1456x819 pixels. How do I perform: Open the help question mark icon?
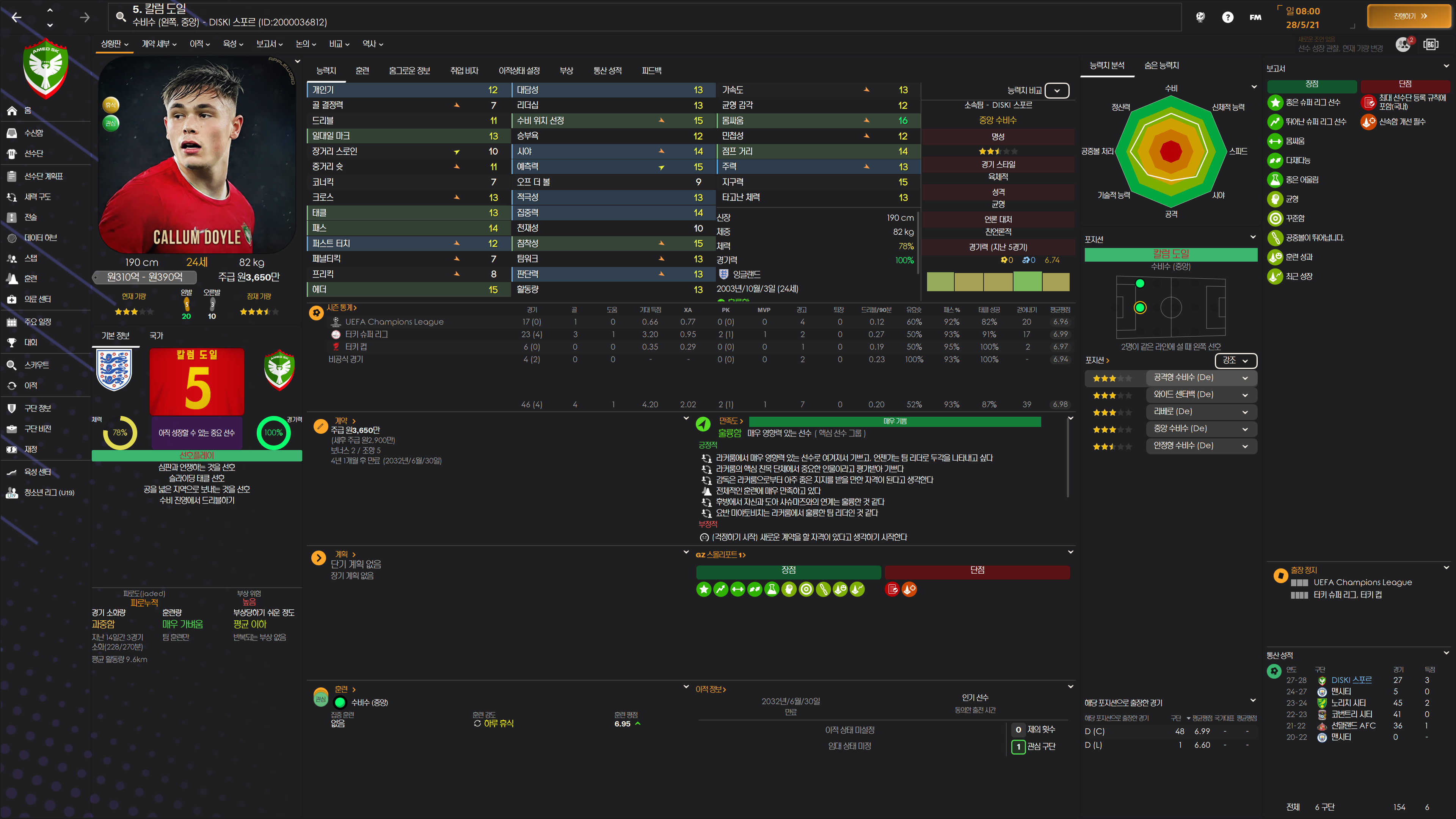(x=1227, y=17)
